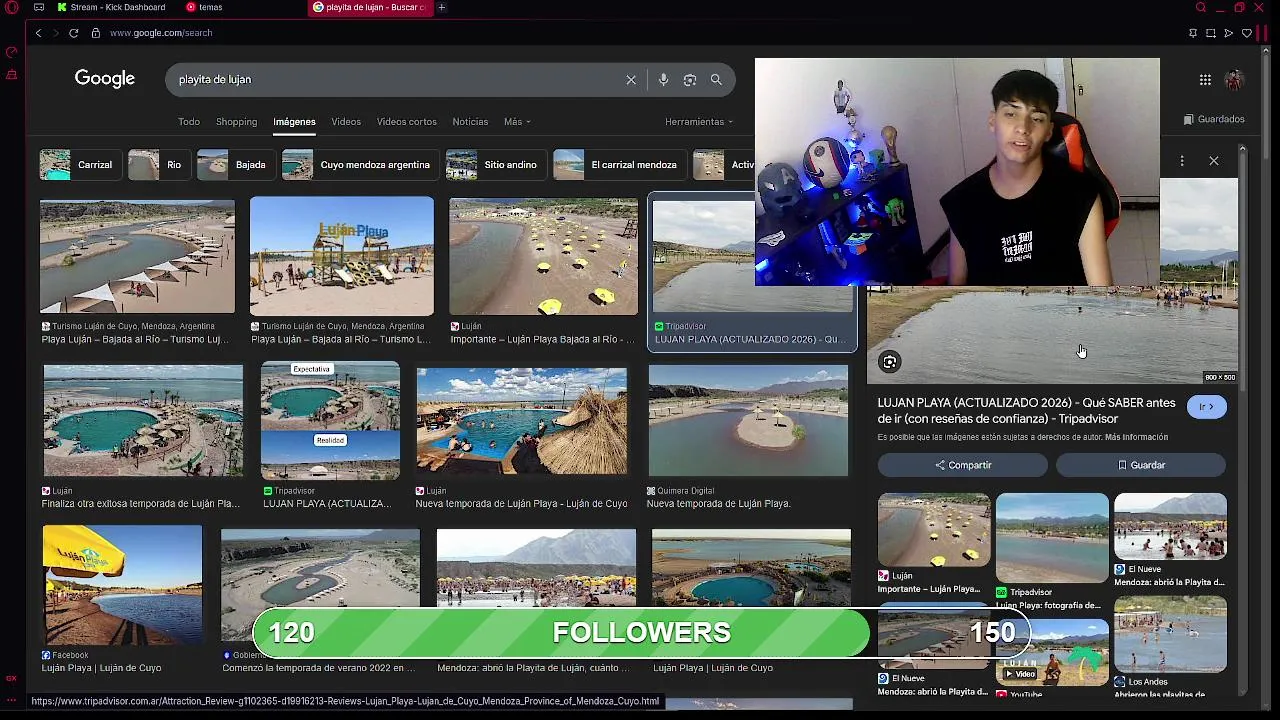Search by image with Google Lens
Viewport: 1280px width, 720px height.
click(x=690, y=80)
